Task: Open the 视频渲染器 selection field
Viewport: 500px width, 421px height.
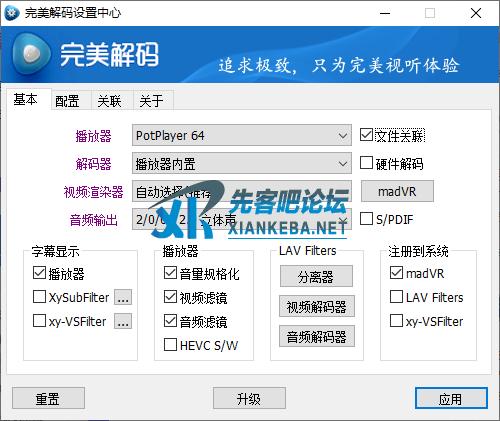Action: point(242,191)
